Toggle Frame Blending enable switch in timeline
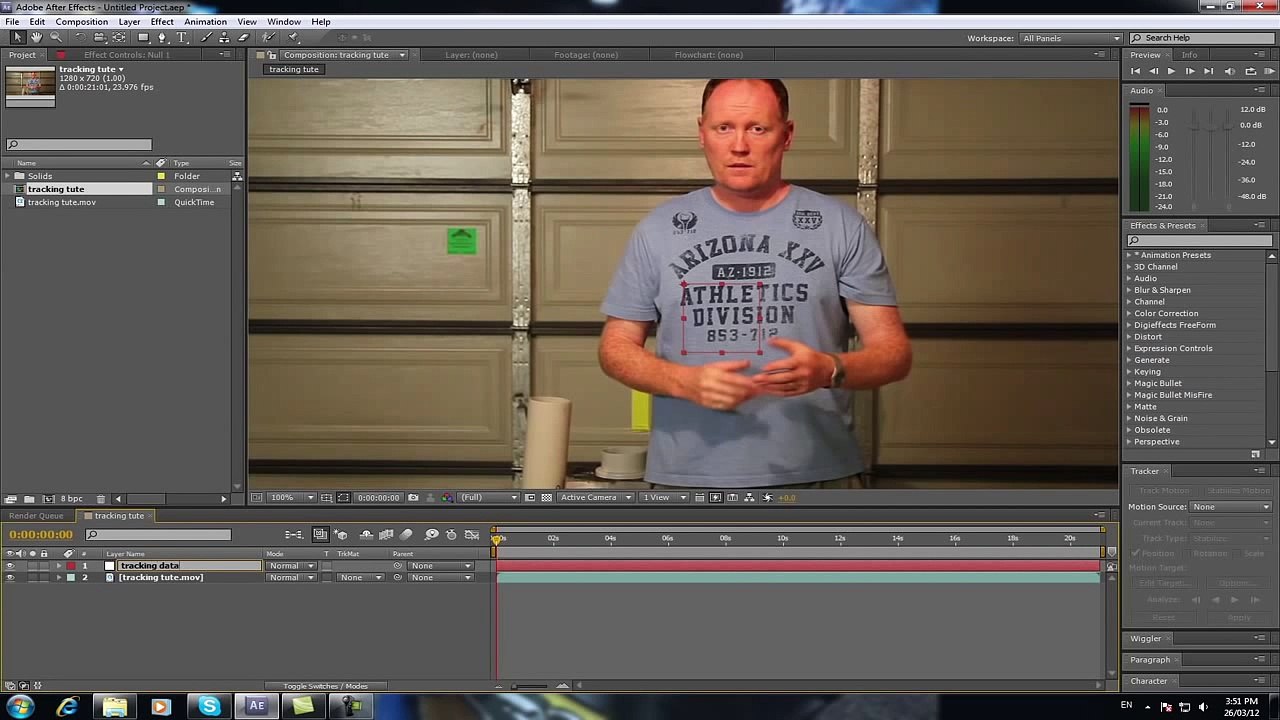This screenshot has height=720, width=1280. (387, 535)
